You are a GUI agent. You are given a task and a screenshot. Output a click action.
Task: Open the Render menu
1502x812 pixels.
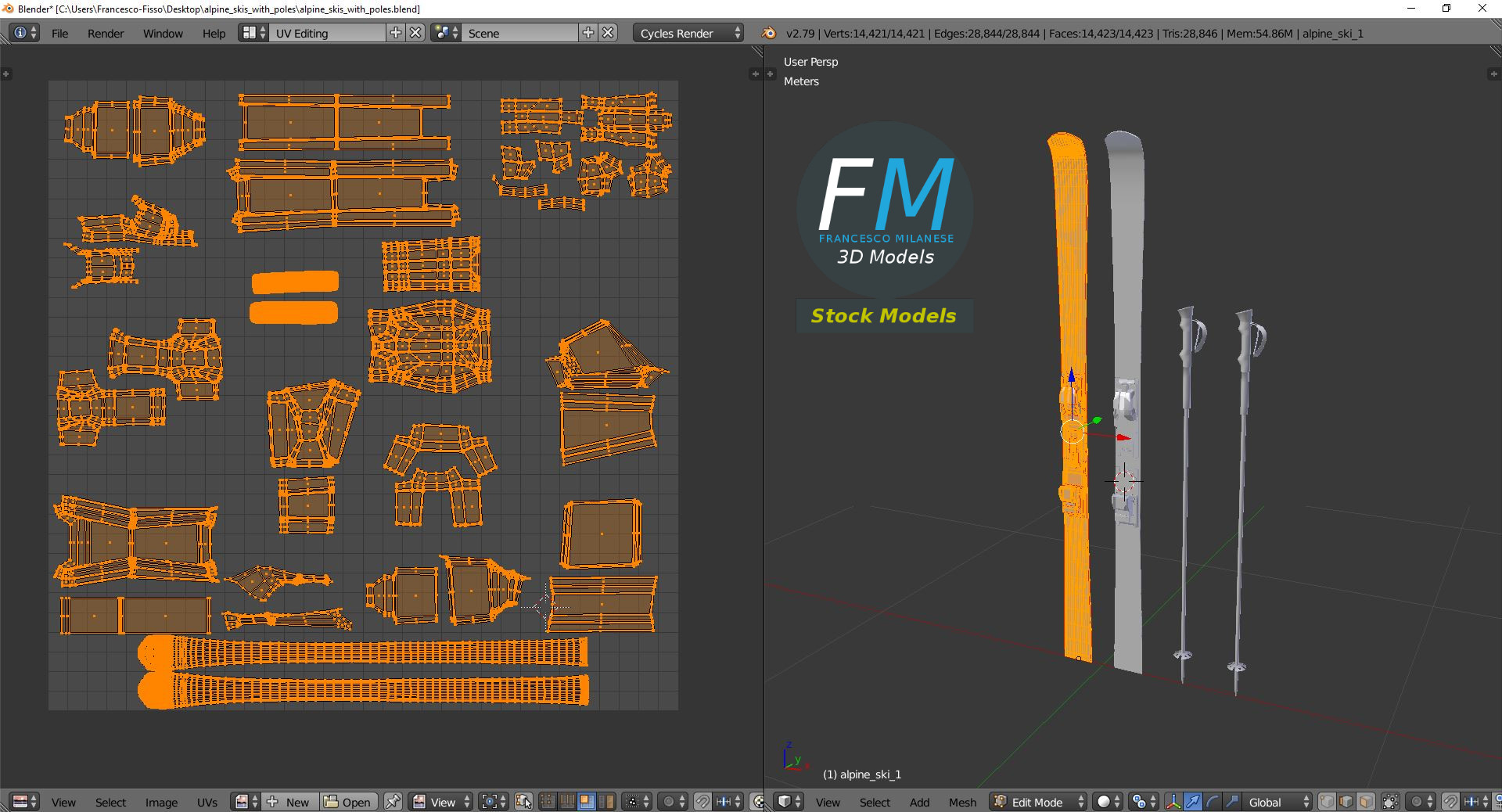tap(106, 33)
